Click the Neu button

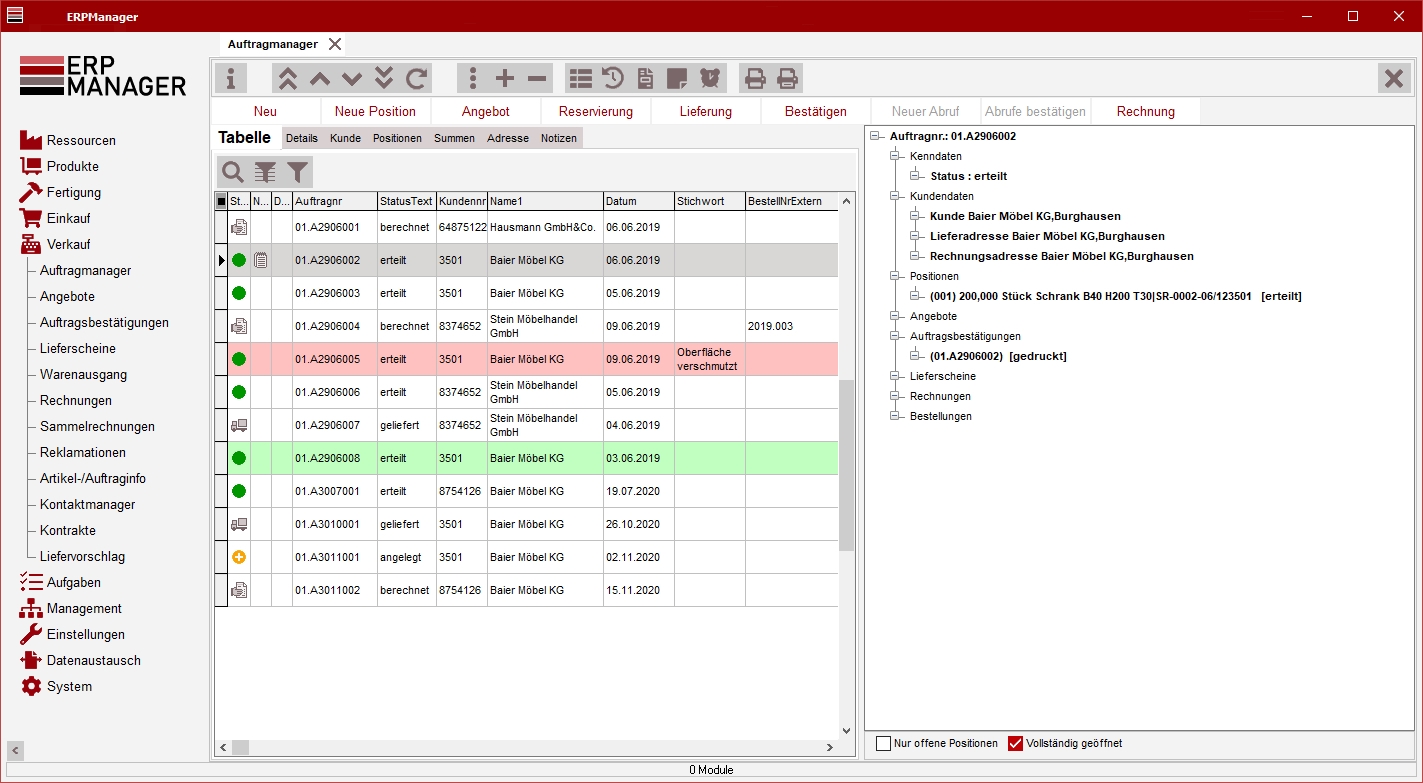click(265, 111)
